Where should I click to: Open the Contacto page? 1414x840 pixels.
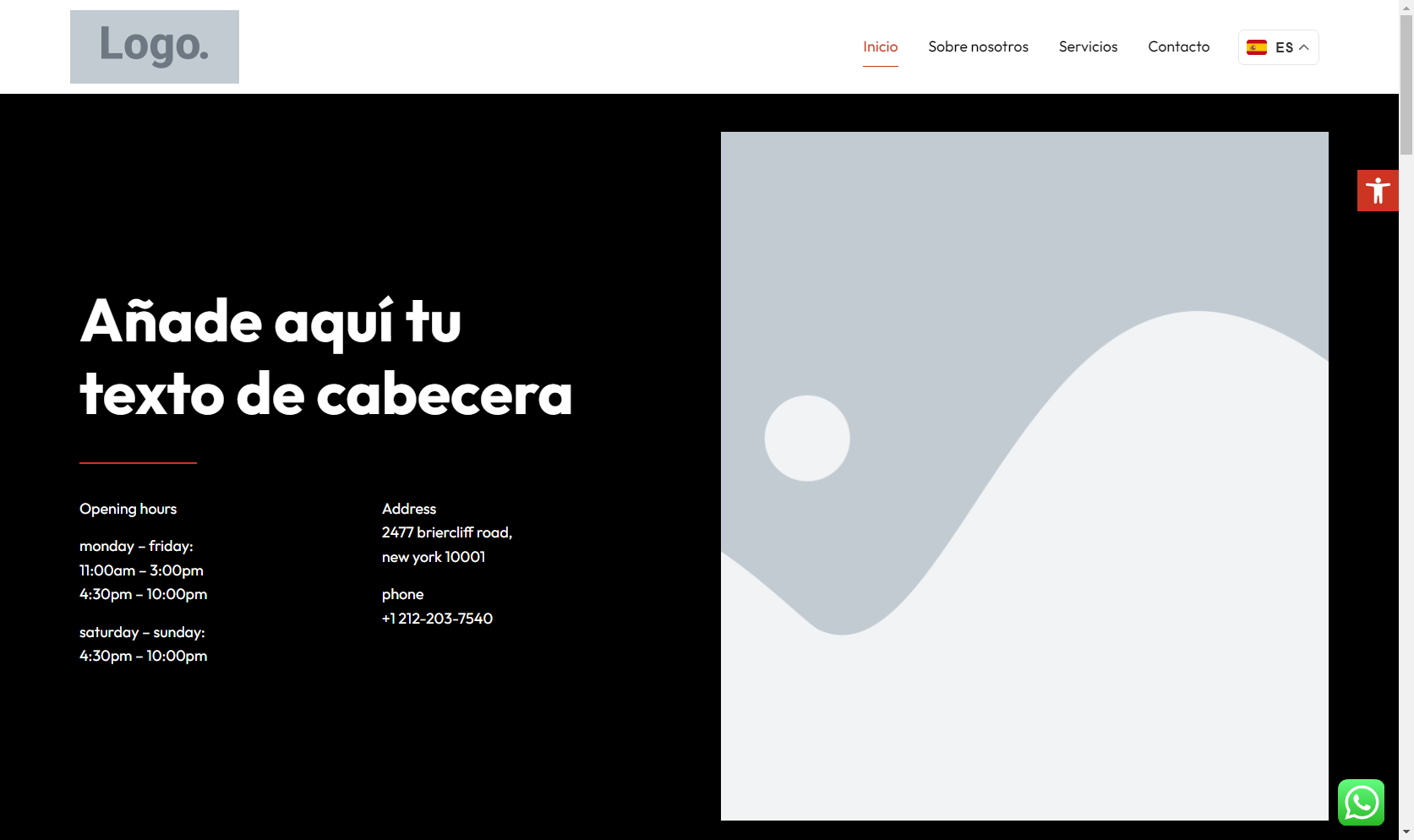(1178, 46)
